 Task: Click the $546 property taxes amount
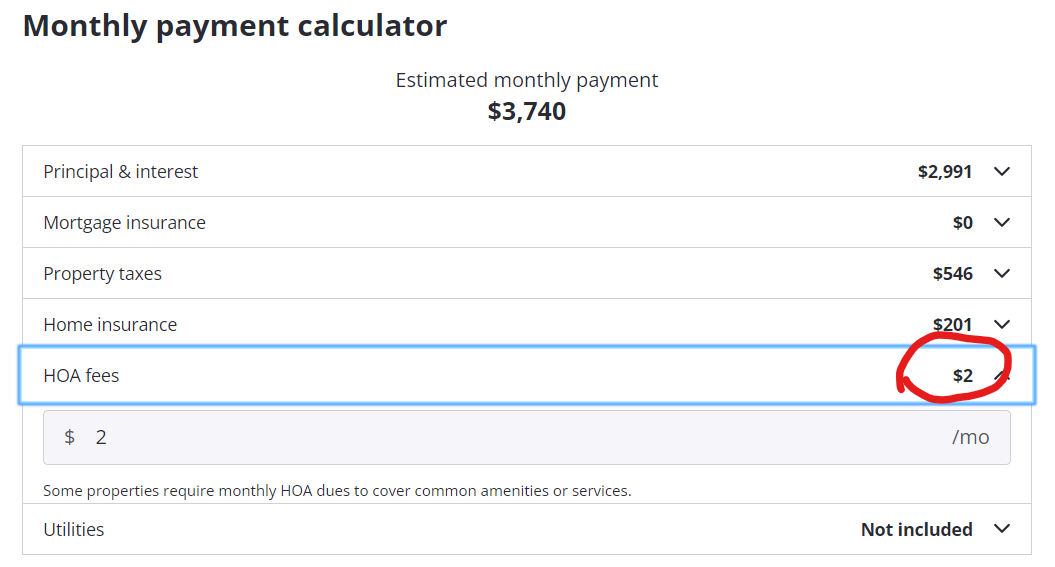[x=953, y=274]
